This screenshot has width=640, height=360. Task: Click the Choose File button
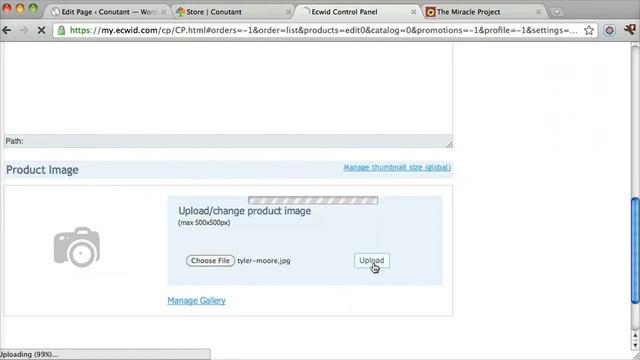[x=210, y=260]
